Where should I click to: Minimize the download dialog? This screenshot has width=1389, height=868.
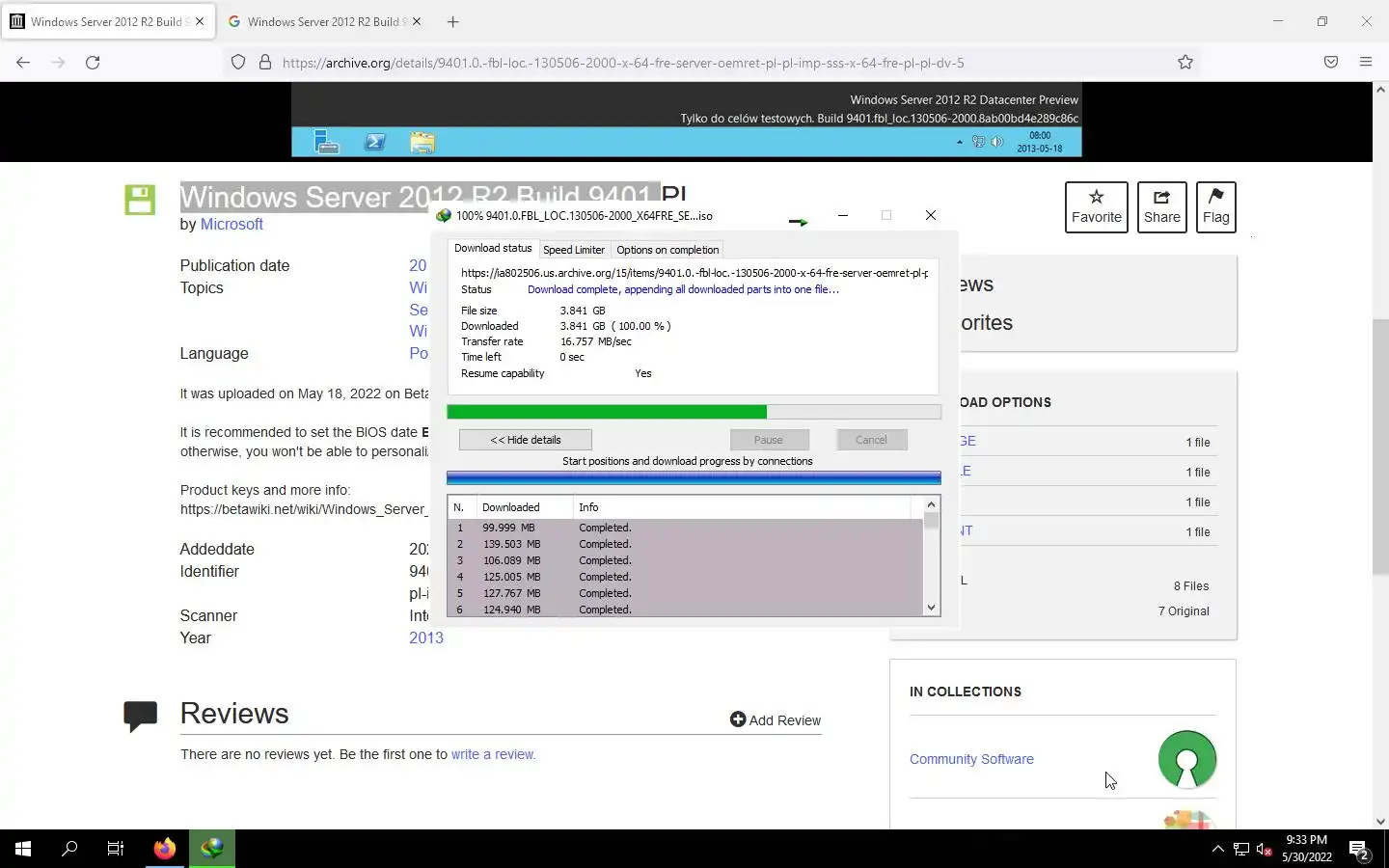pos(843,215)
